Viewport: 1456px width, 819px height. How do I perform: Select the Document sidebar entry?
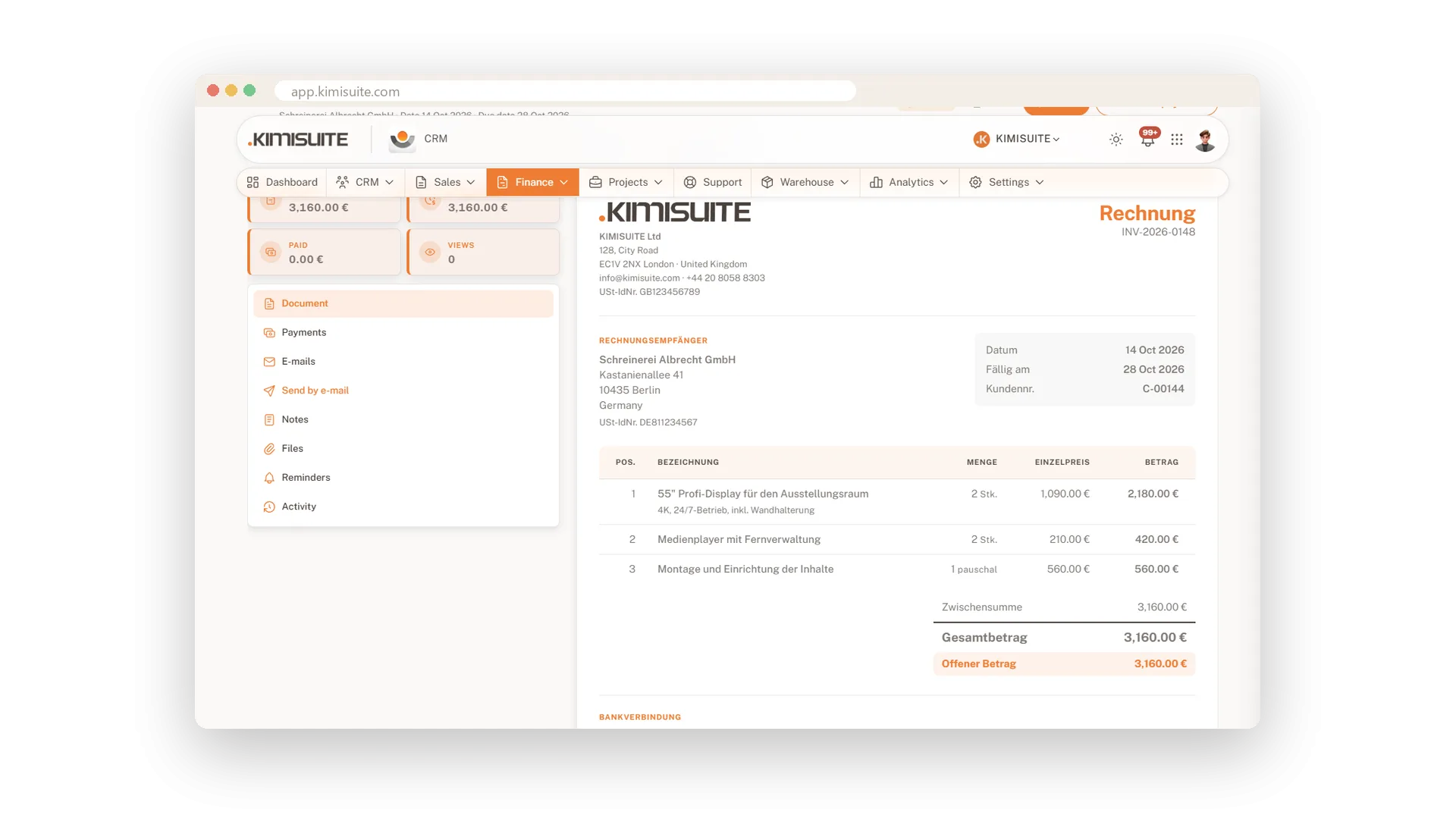pos(403,303)
